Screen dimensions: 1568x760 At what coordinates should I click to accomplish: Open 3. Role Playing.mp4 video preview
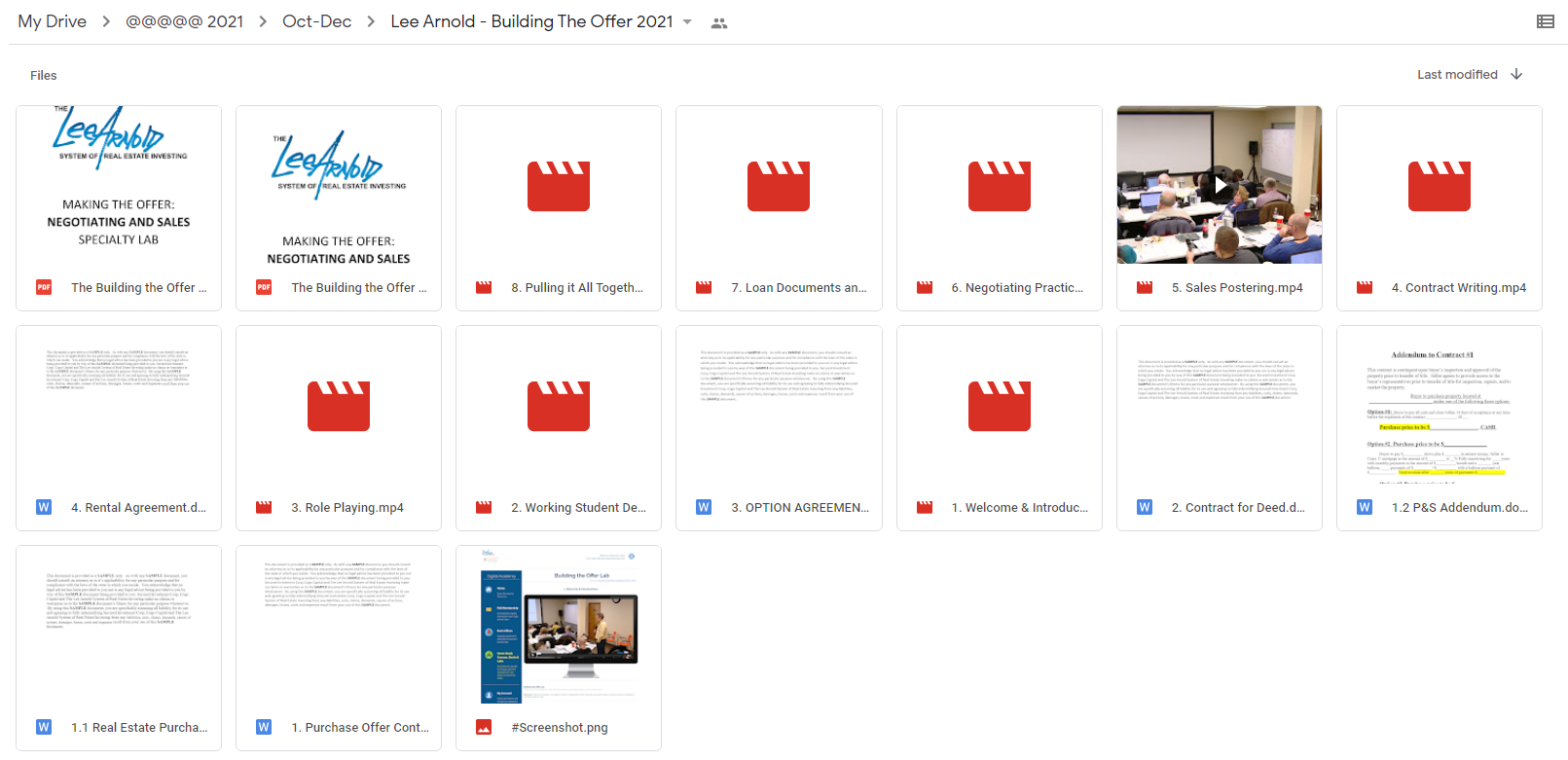339,405
